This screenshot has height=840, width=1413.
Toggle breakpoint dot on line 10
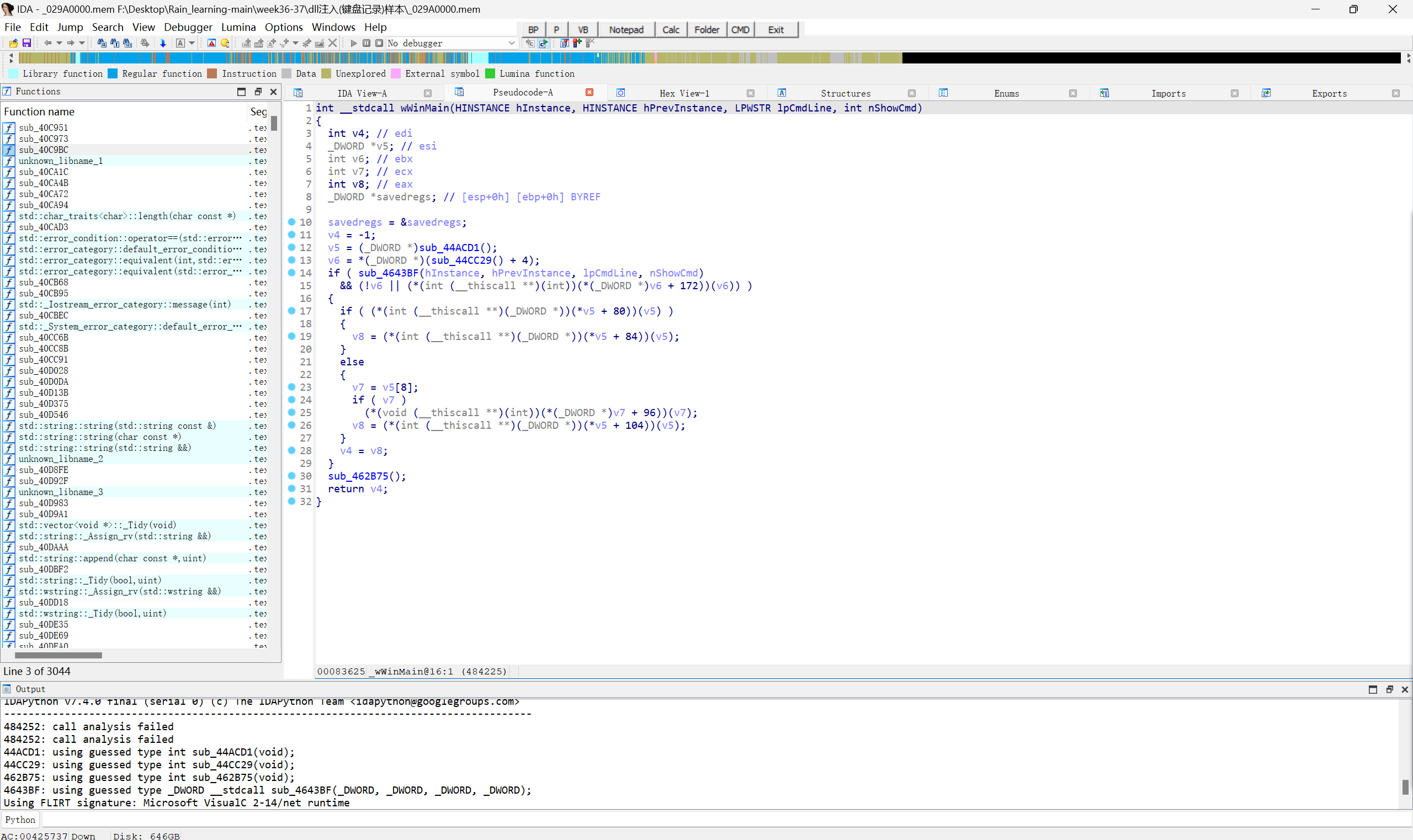(x=291, y=221)
